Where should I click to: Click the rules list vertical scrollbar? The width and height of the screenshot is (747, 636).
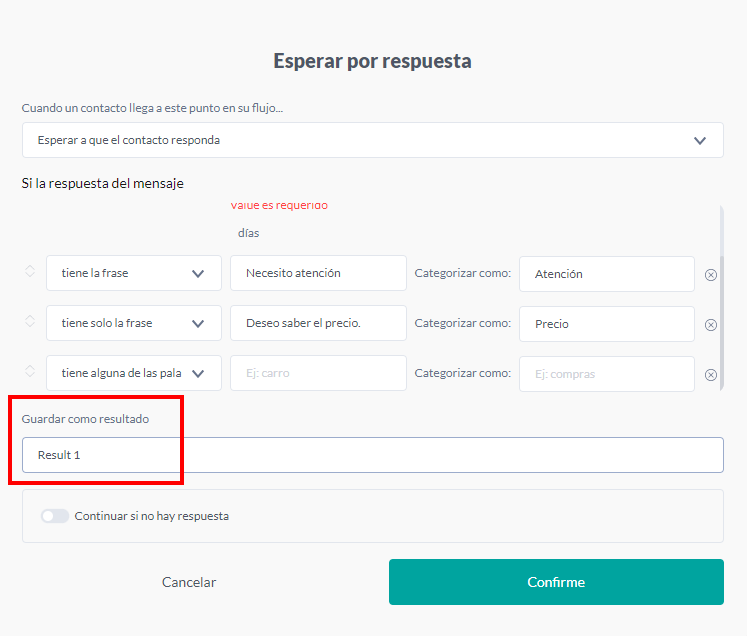pos(721,300)
